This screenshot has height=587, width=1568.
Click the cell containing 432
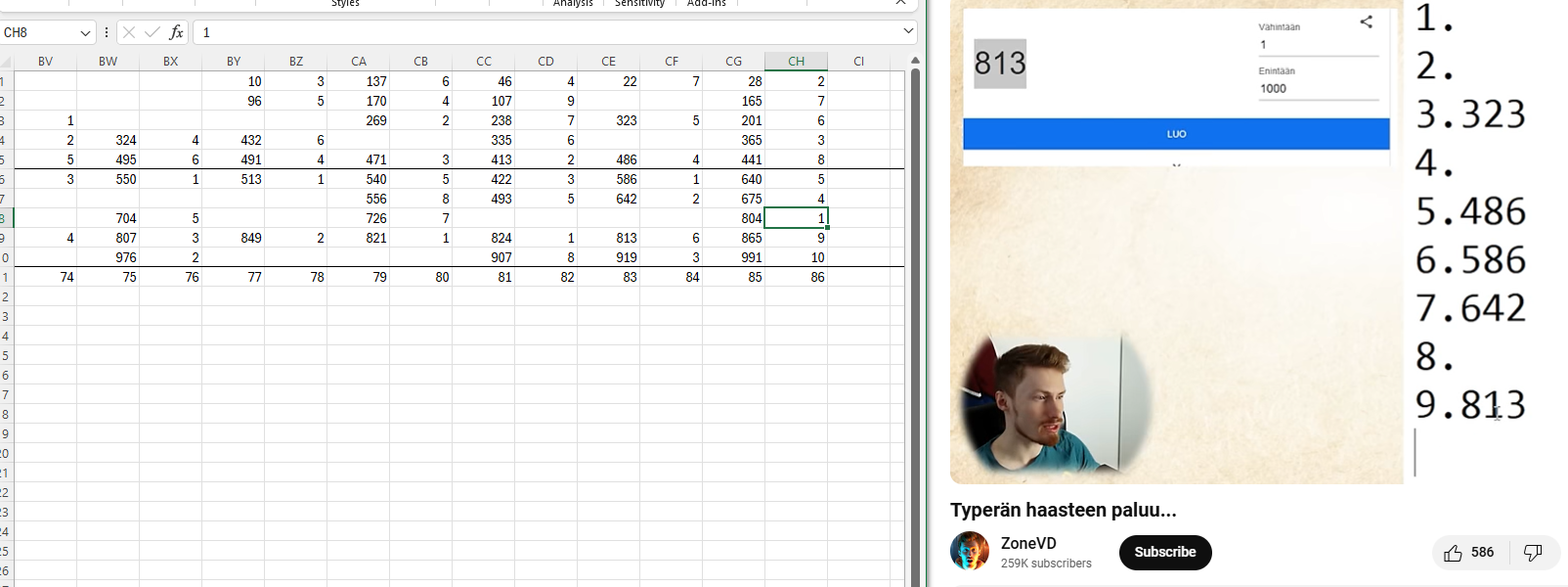coord(233,140)
